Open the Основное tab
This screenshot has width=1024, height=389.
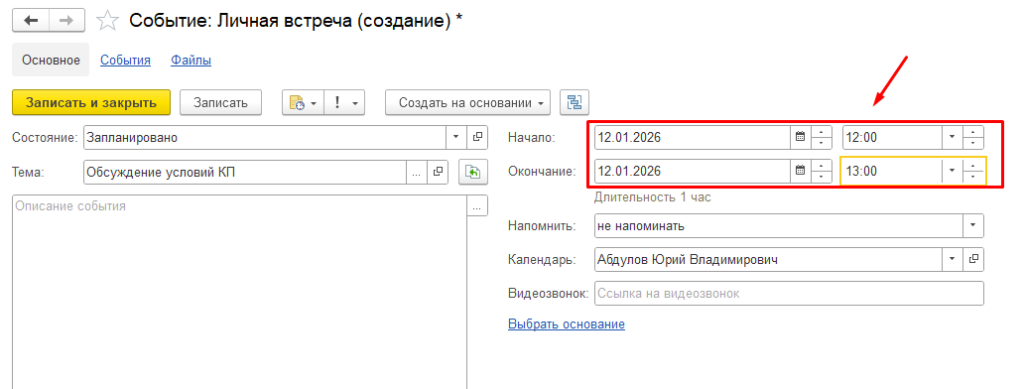pyautogui.click(x=51, y=60)
